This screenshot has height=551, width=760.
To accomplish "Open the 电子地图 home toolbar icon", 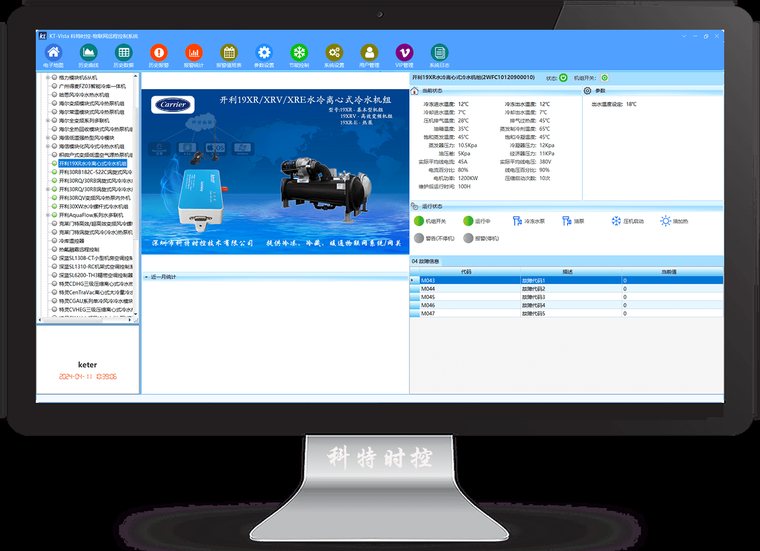I will click(54, 52).
